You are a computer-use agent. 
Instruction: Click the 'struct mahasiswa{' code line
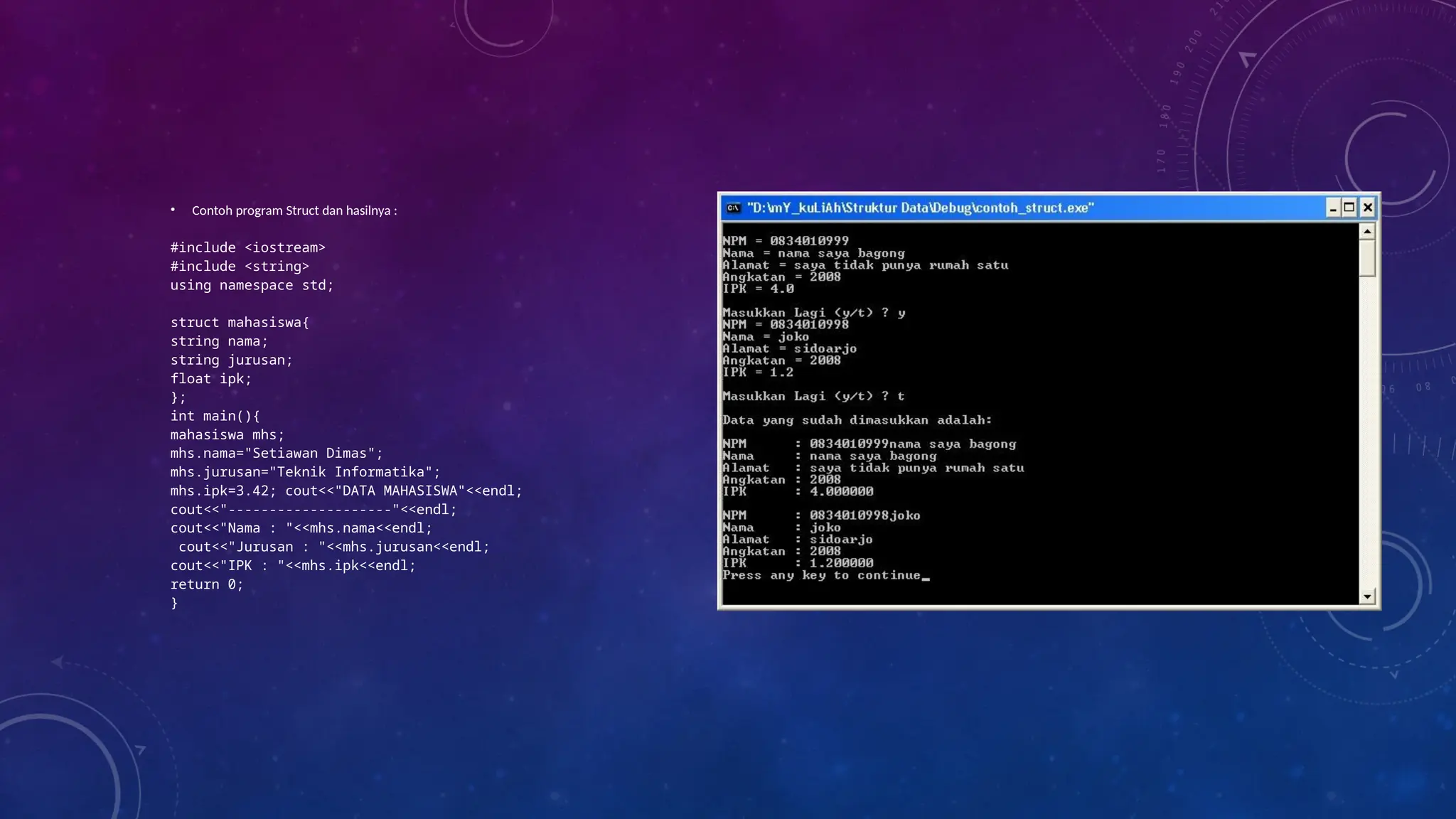[240, 322]
